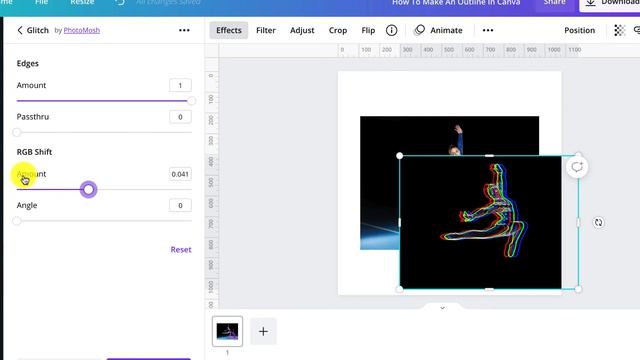The height and width of the screenshot is (360, 640).
Task: Open the Flip options
Action: (x=368, y=30)
